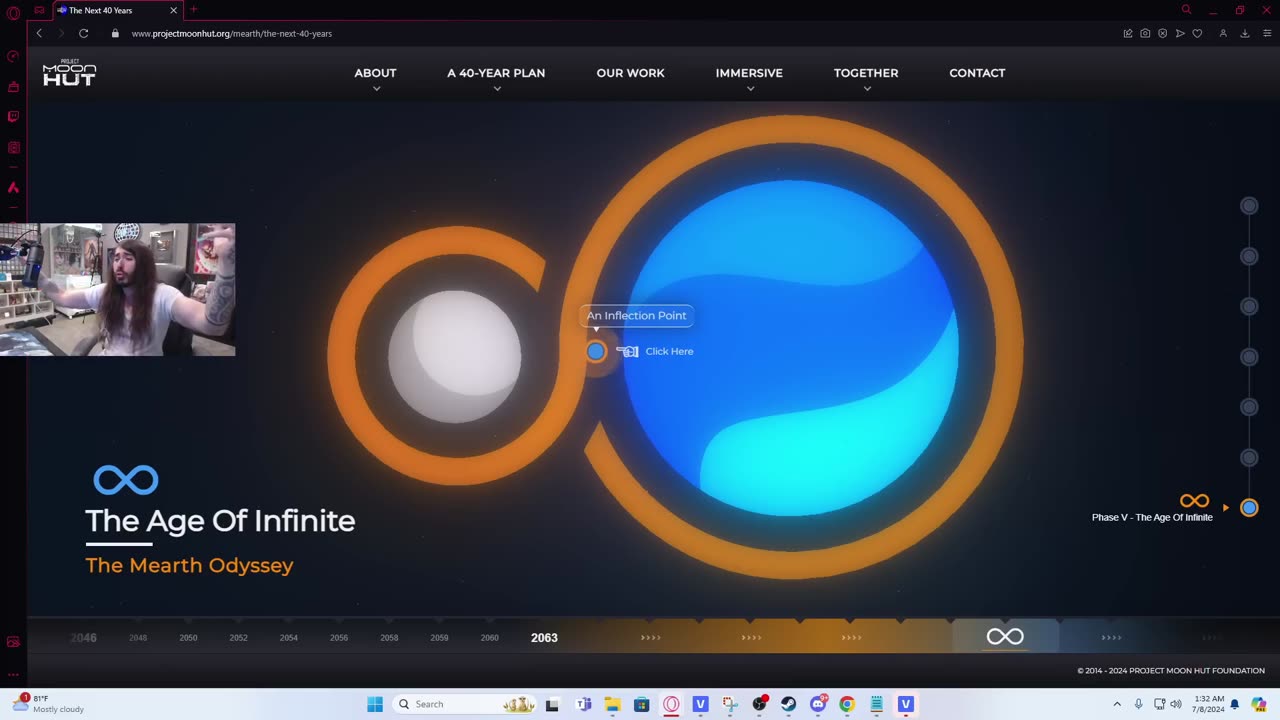
Task: Select the fifth phase dot on right
Action: pos(1249,407)
